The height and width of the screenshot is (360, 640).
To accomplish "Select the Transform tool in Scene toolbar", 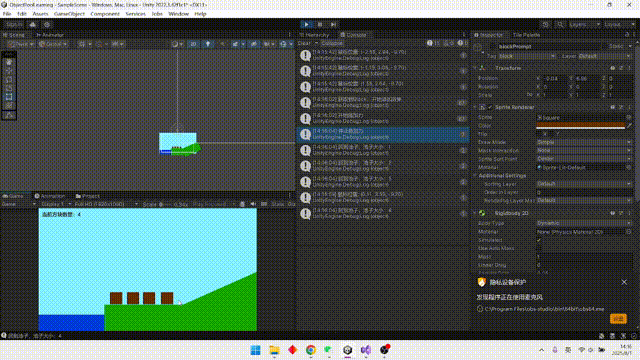I will pyautogui.click(x=9, y=106).
